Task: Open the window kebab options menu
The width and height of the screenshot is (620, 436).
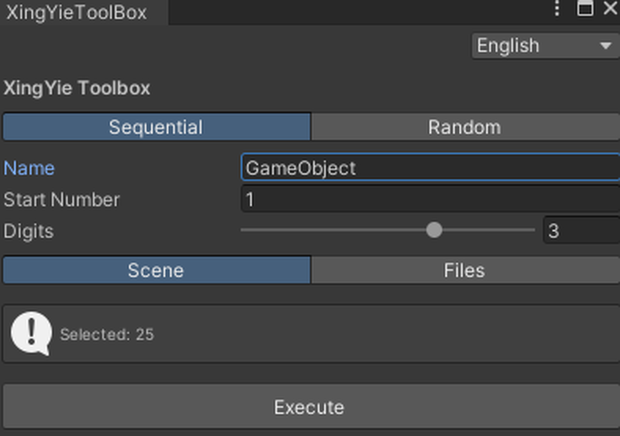Action: click(557, 8)
